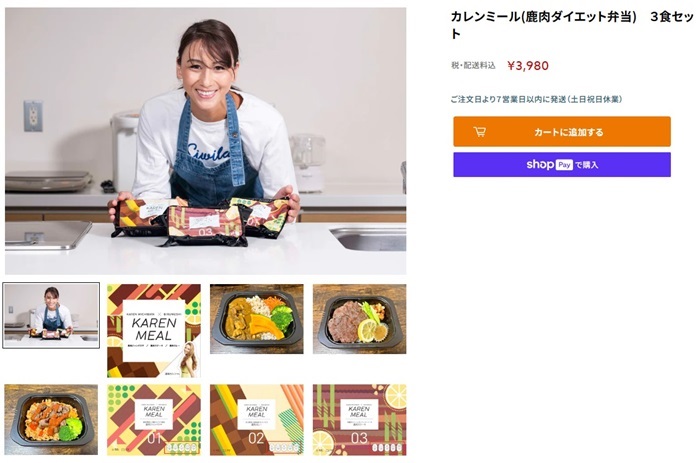Click the 税・配送料込 label
The width and height of the screenshot is (700, 463).
tap(473, 66)
